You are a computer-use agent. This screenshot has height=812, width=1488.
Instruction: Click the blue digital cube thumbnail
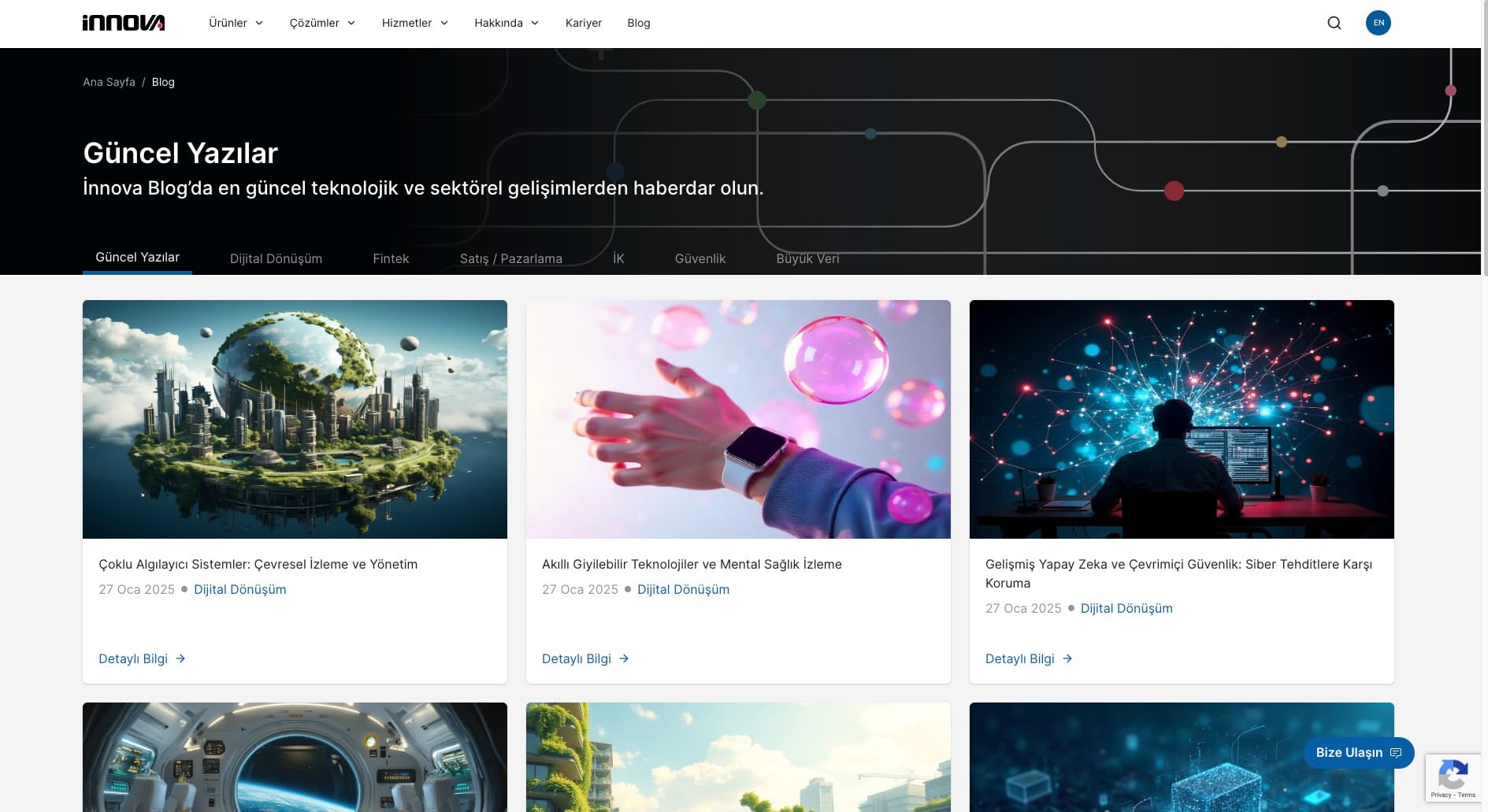[x=1182, y=757]
